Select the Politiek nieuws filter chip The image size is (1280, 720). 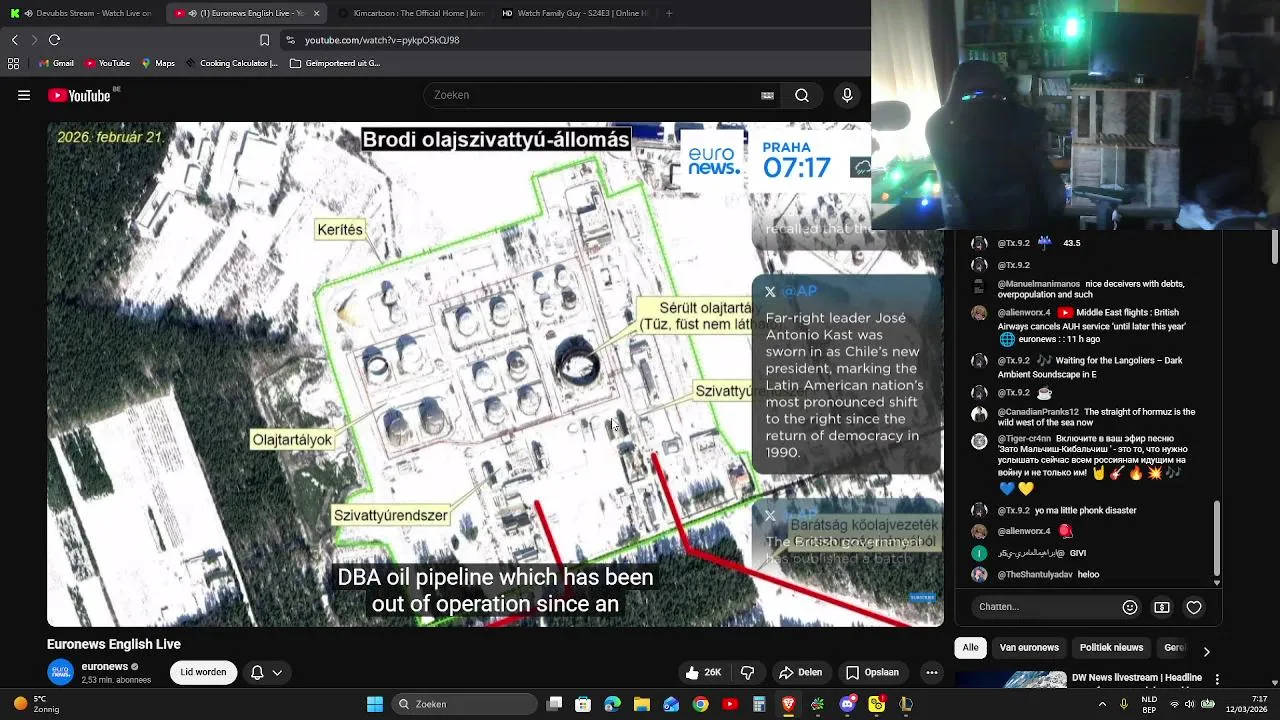1111,648
